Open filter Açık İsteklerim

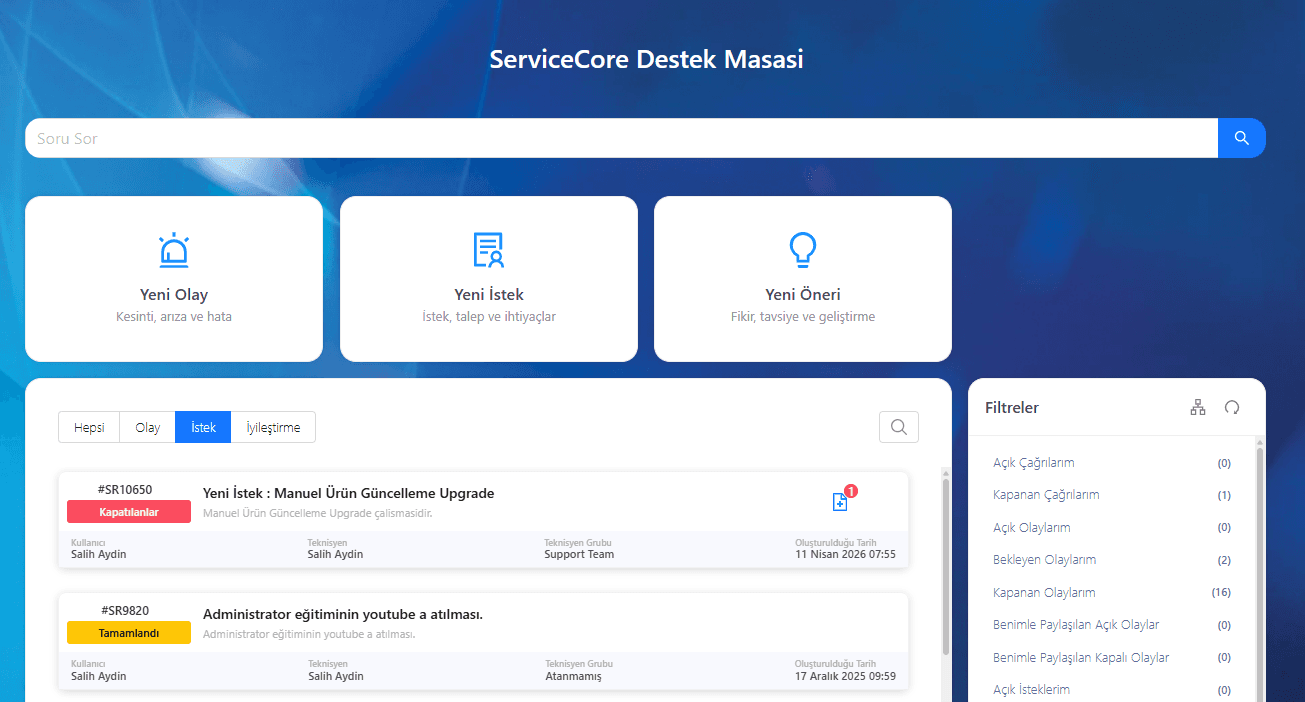pos(1032,690)
